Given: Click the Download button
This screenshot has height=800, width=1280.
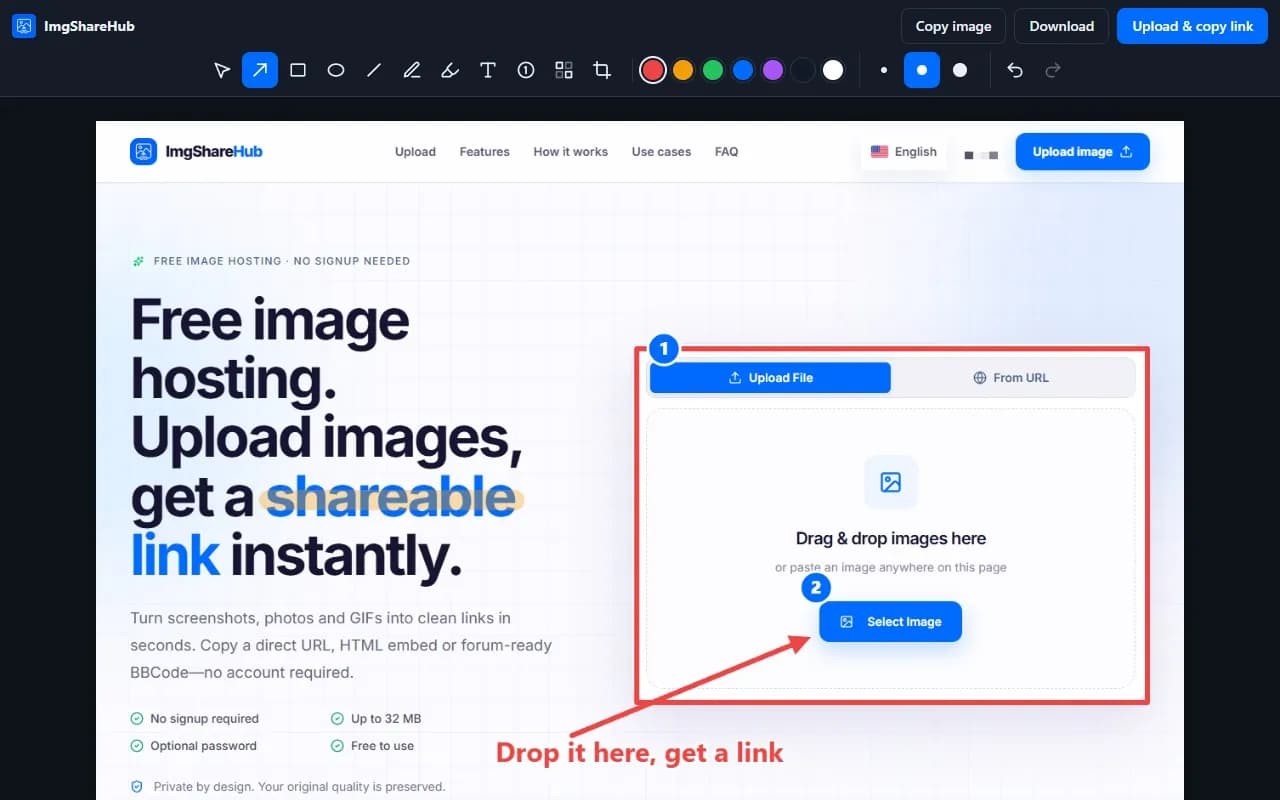Looking at the screenshot, I should (x=1062, y=26).
